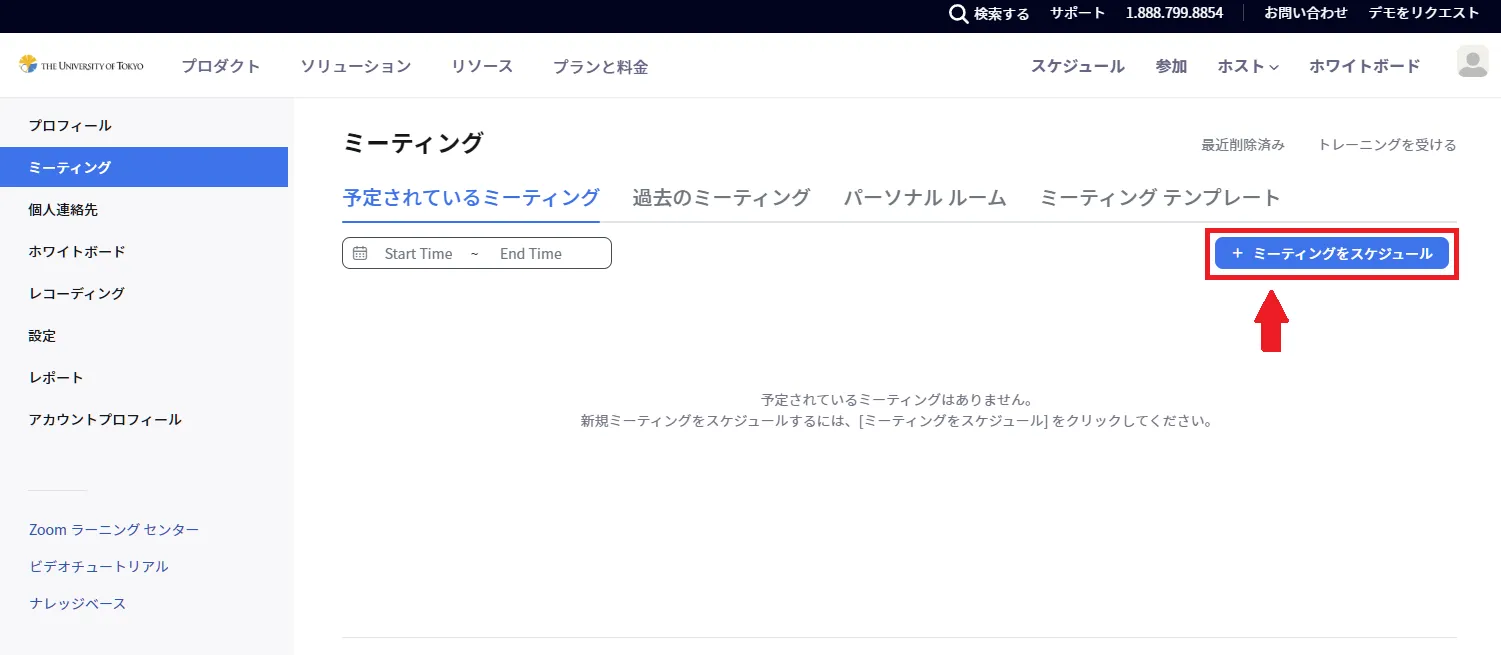Open the user profile avatar icon
The height and width of the screenshot is (655, 1501).
(1472, 62)
